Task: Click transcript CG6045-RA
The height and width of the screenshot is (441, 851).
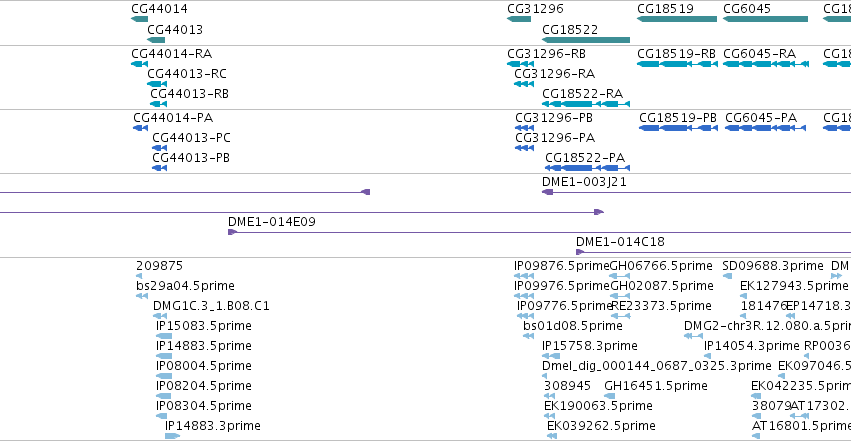Action: coord(766,64)
